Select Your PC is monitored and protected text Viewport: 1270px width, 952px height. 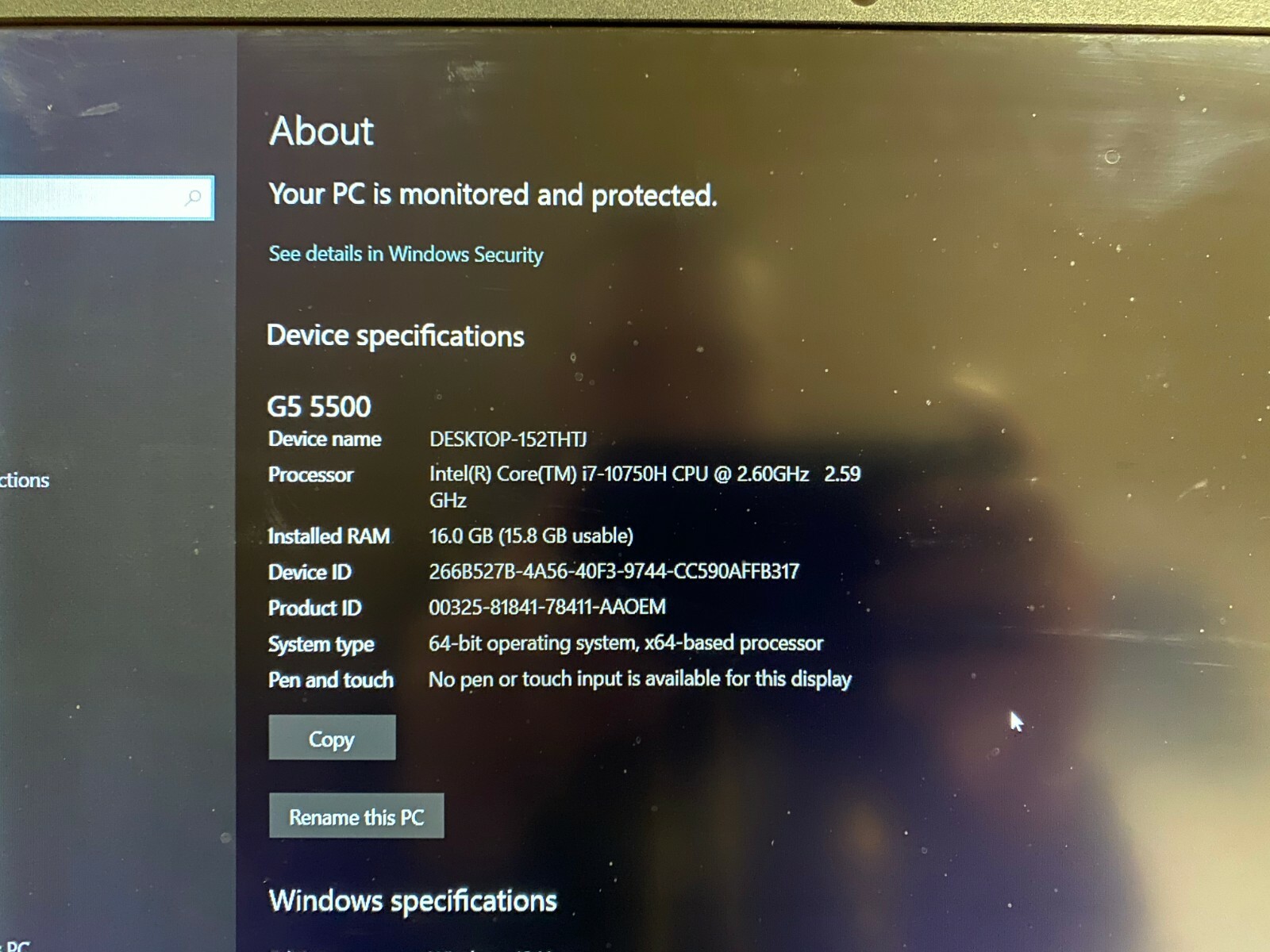[x=493, y=194]
